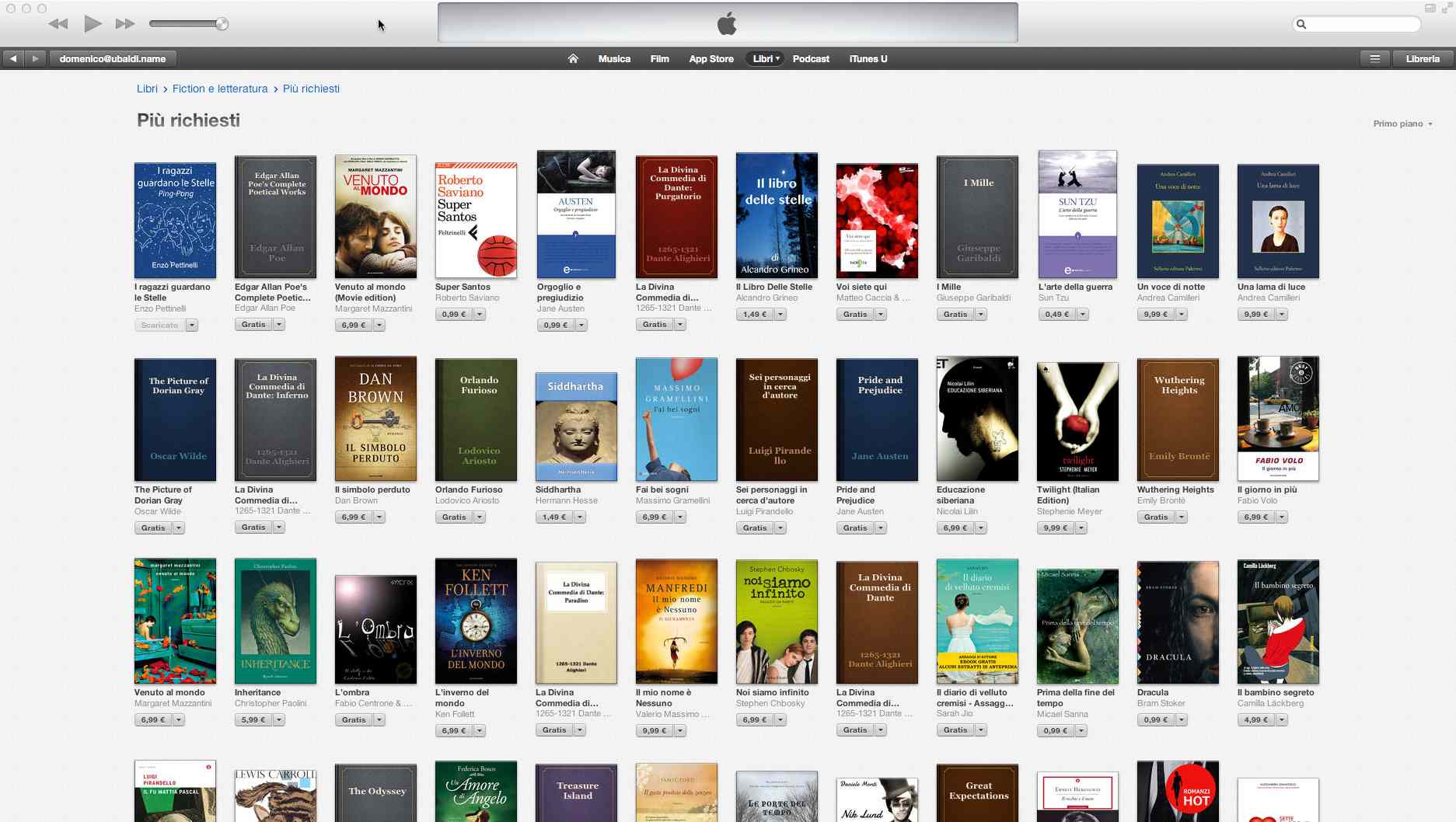Expand options arrow for I ragazzi guardano le Stelle

(192, 326)
